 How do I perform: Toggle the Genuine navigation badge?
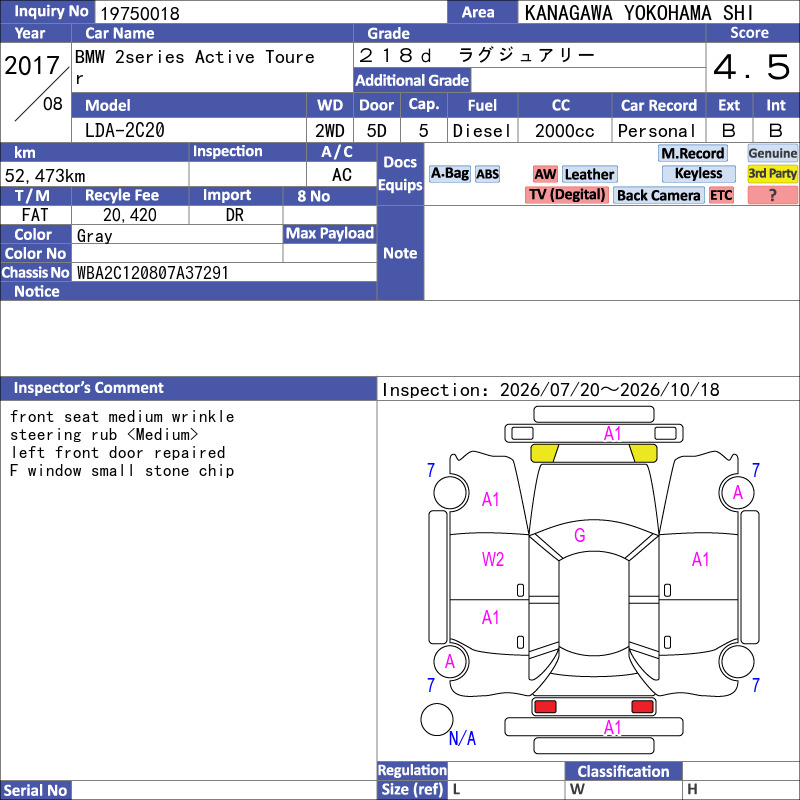point(772,153)
